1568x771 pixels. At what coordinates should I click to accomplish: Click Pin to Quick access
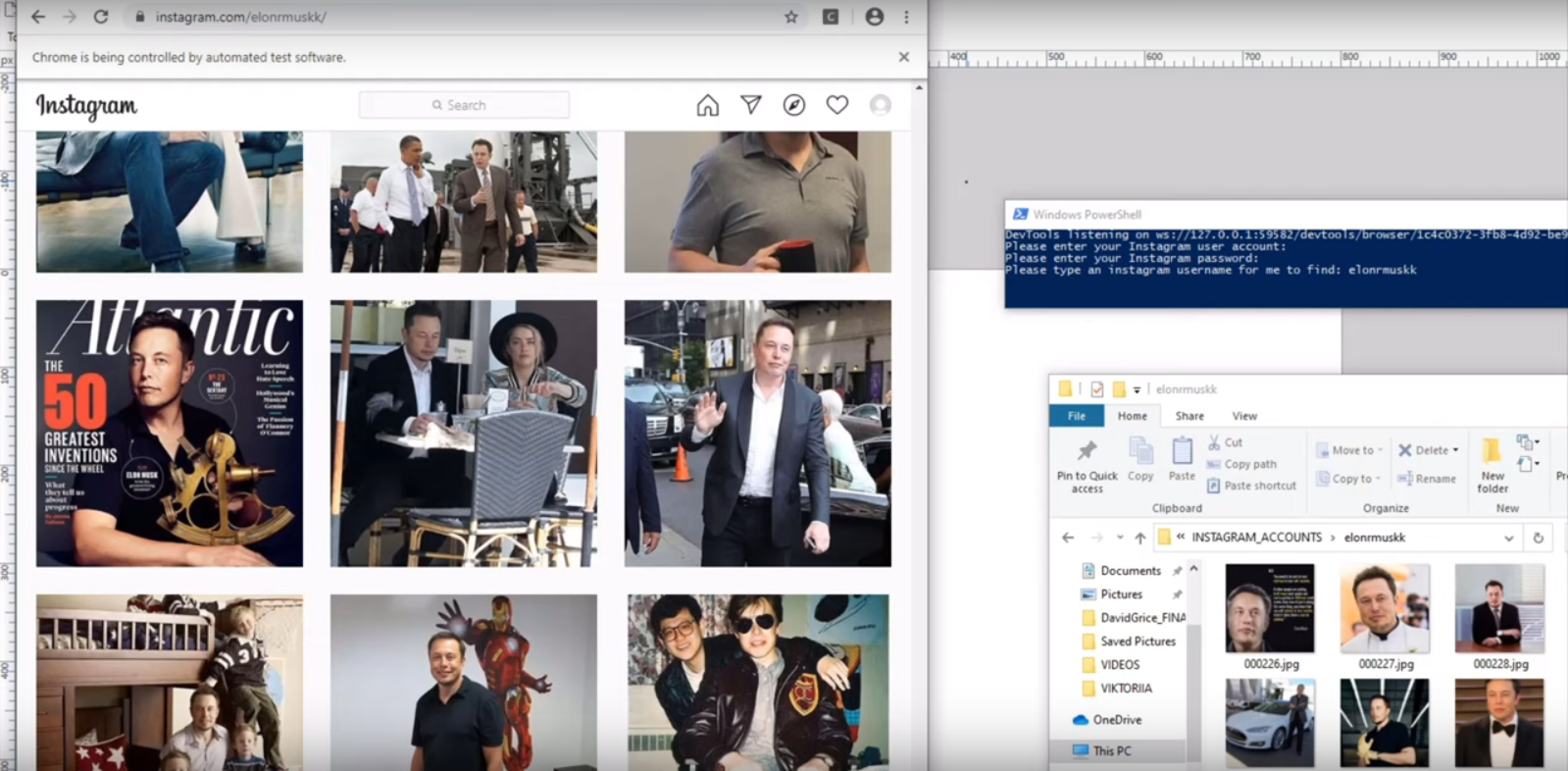pyautogui.click(x=1087, y=465)
